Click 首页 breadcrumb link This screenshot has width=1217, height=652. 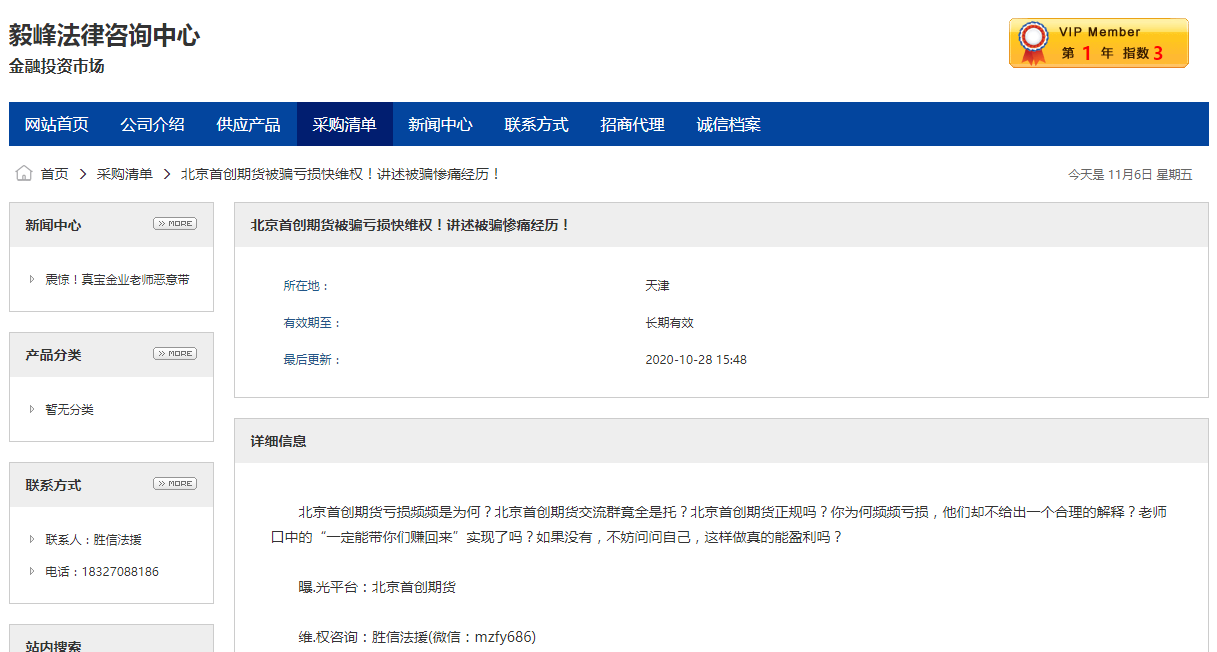click(54, 174)
